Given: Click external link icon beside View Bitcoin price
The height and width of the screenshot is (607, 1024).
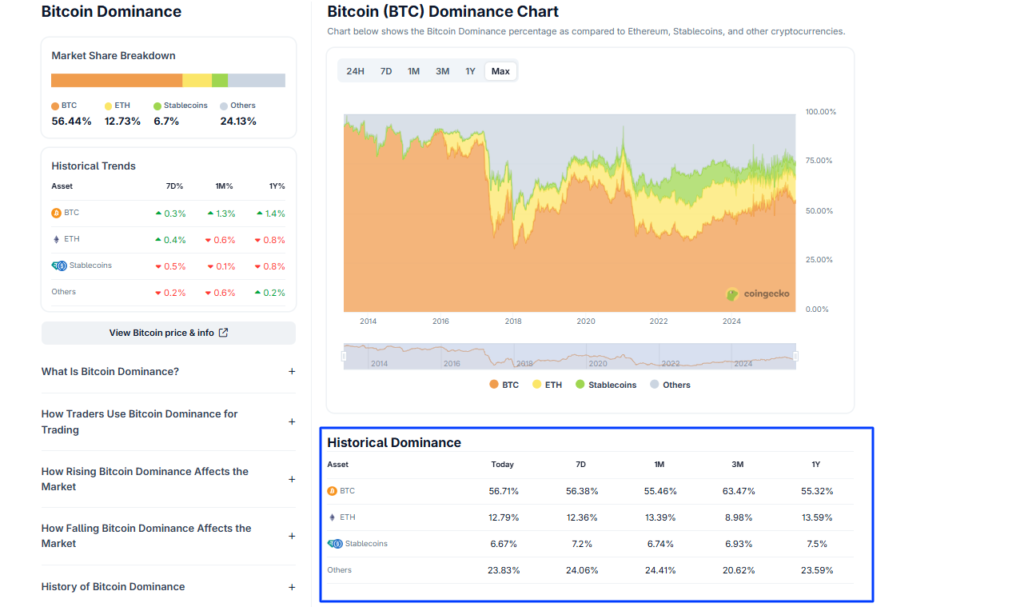Looking at the screenshot, I should tap(223, 333).
